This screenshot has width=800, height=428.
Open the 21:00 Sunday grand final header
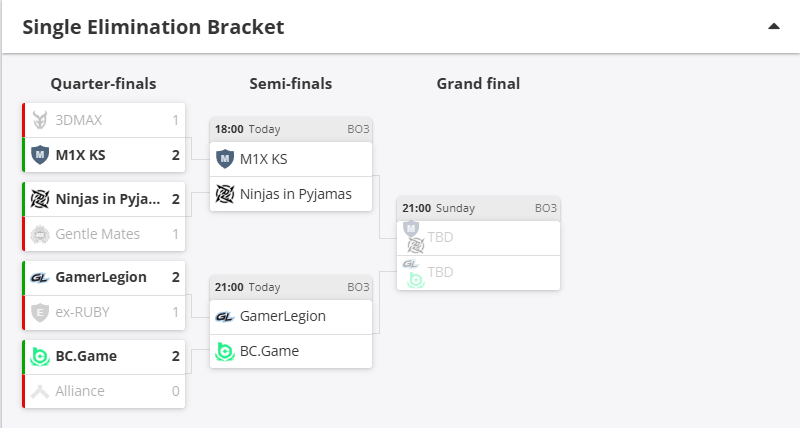478,208
